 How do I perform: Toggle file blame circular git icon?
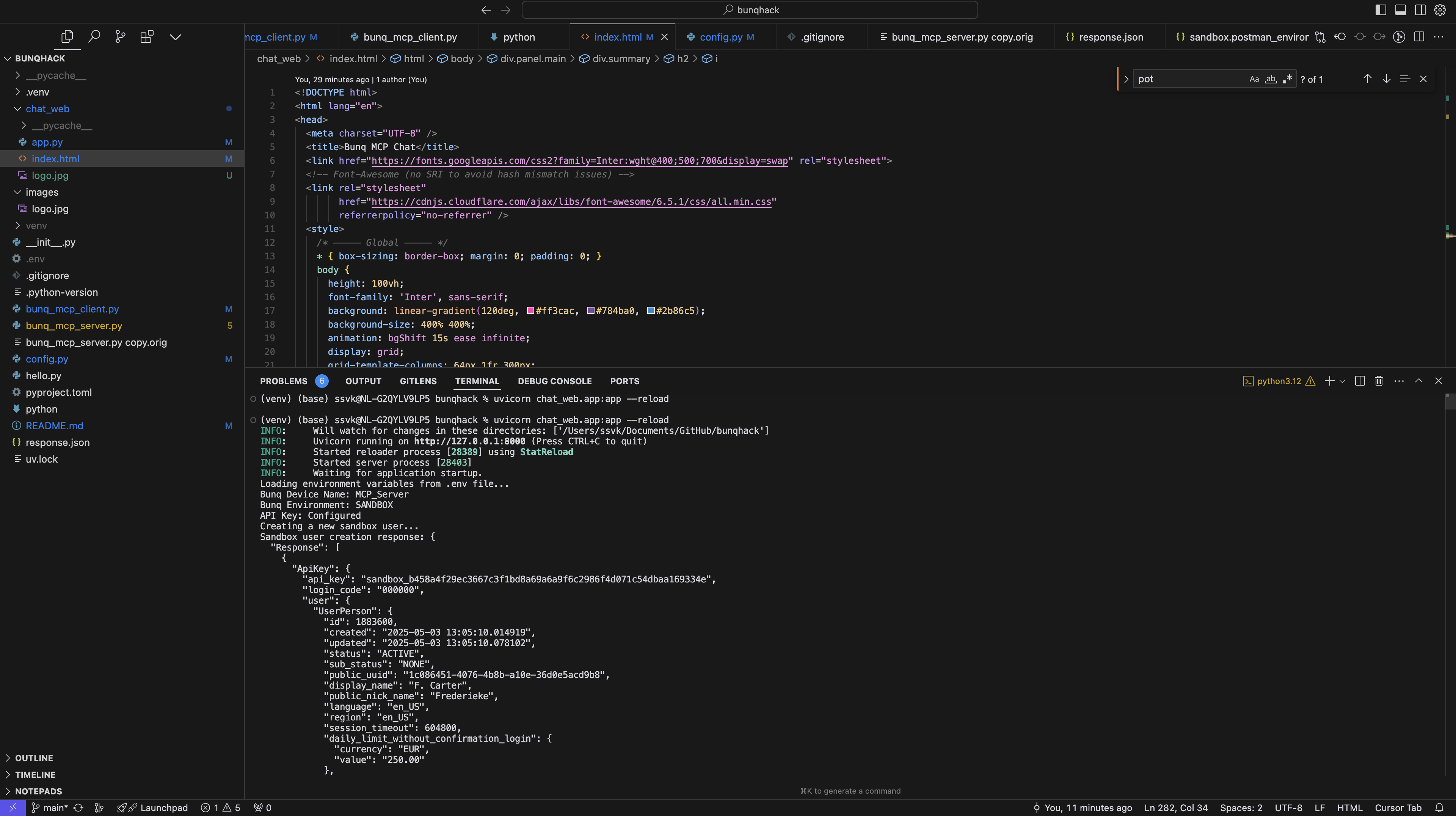[x=1399, y=37]
